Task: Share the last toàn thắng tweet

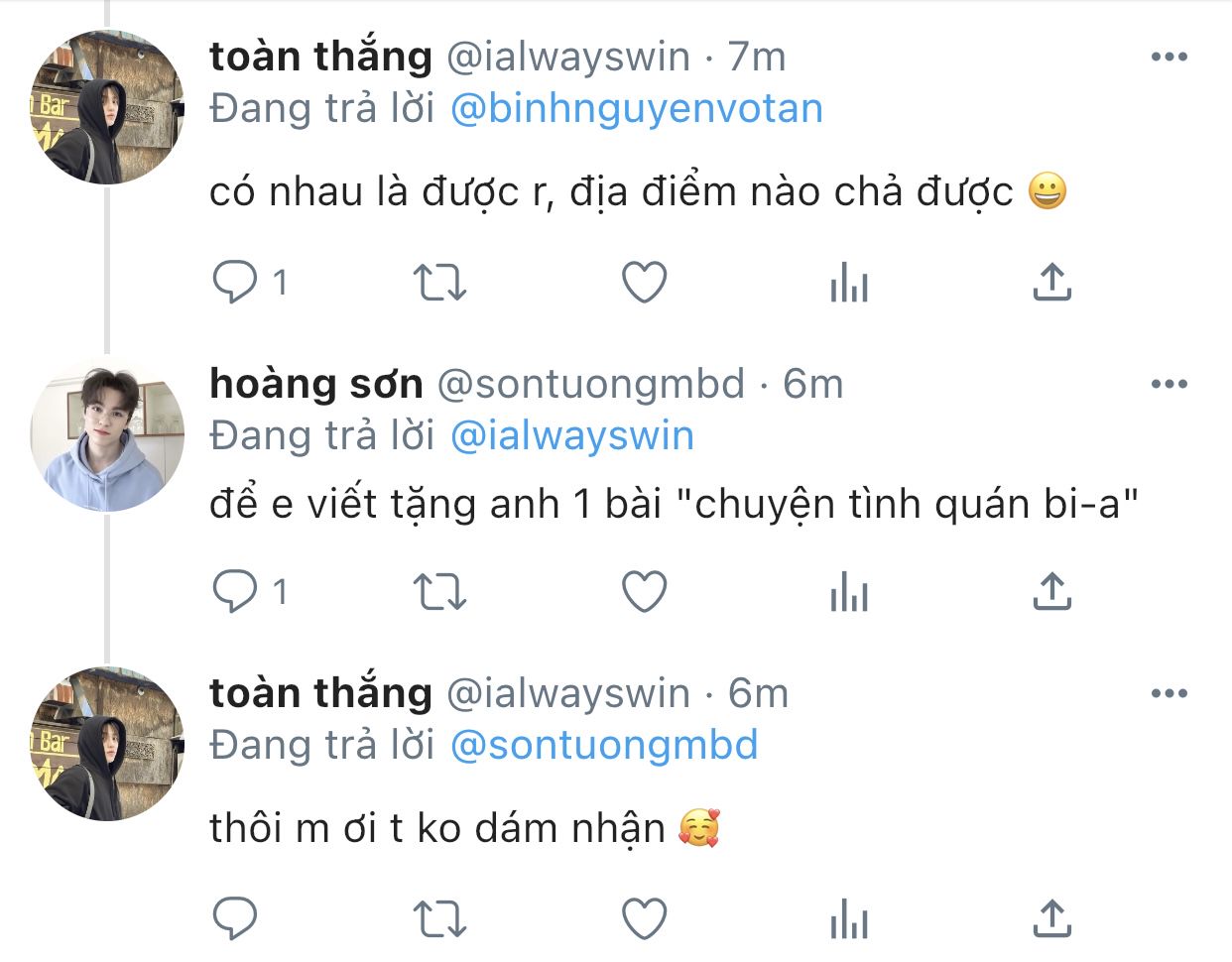Action: point(1051,918)
